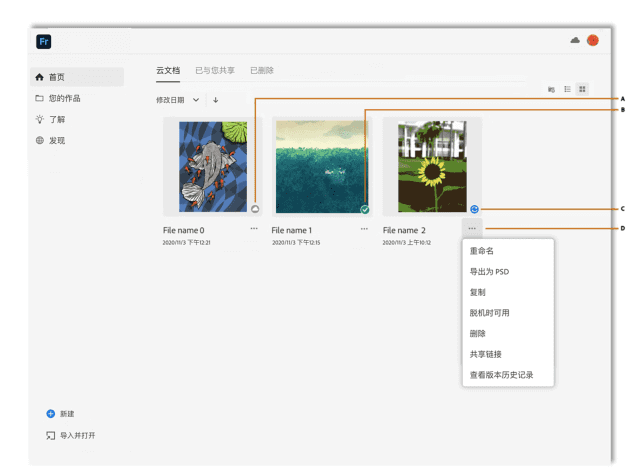Open the teal ocean artwork thumbnail
The height and width of the screenshot is (469, 640).
322,167
